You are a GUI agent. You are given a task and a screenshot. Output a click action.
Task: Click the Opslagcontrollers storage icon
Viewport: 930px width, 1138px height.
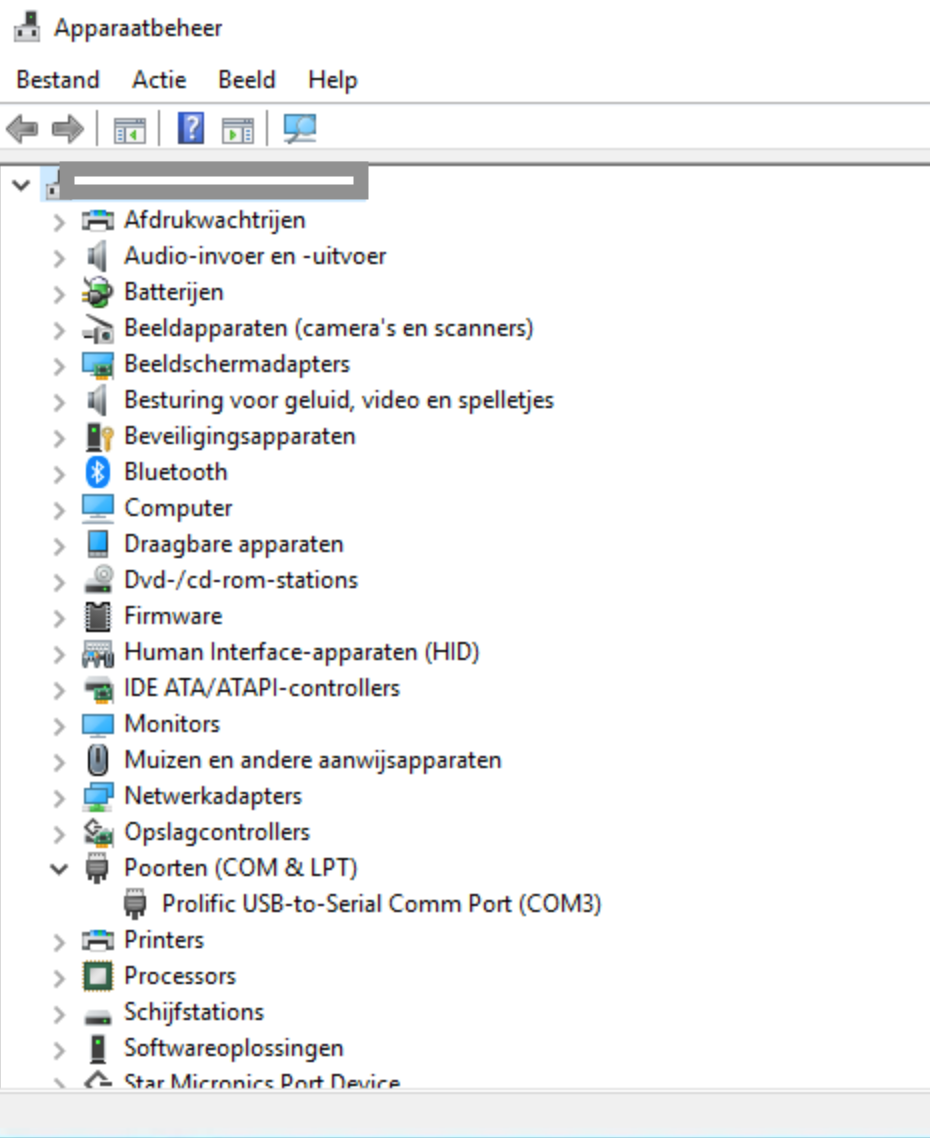coord(97,832)
